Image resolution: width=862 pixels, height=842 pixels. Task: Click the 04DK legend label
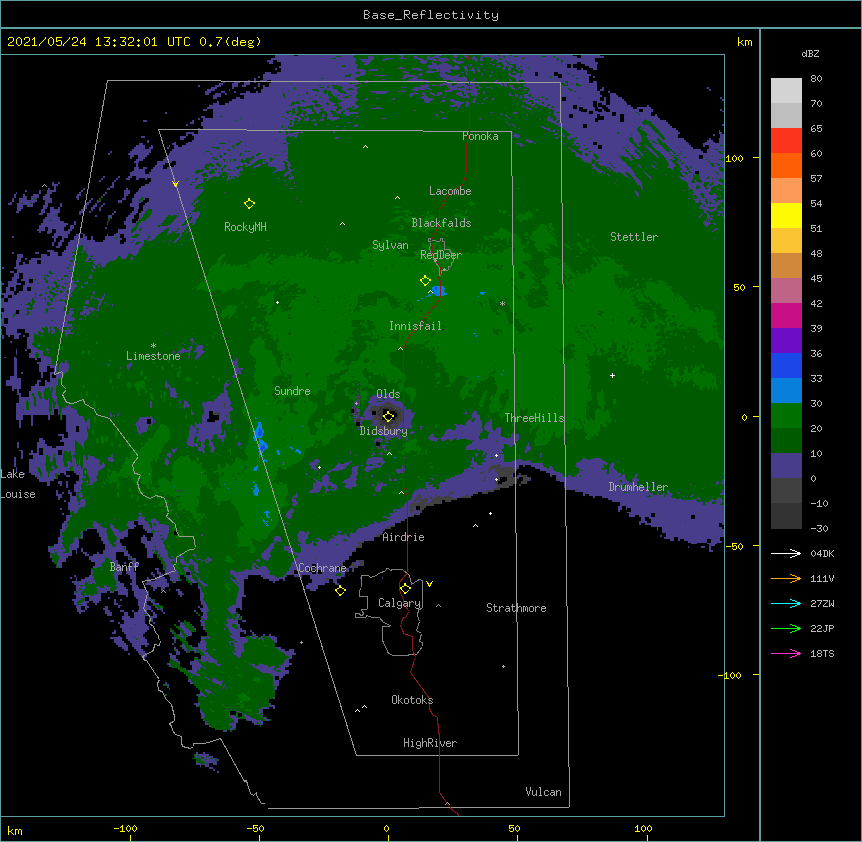(822, 553)
